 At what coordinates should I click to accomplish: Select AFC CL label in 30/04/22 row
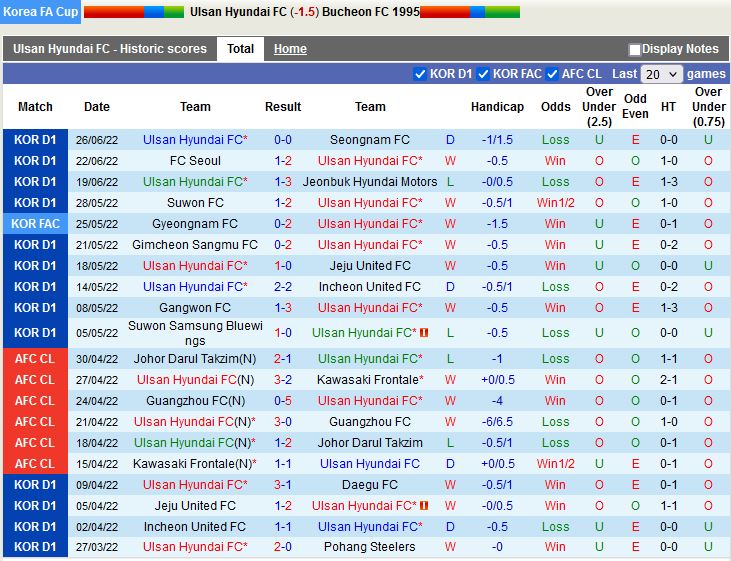tap(35, 359)
